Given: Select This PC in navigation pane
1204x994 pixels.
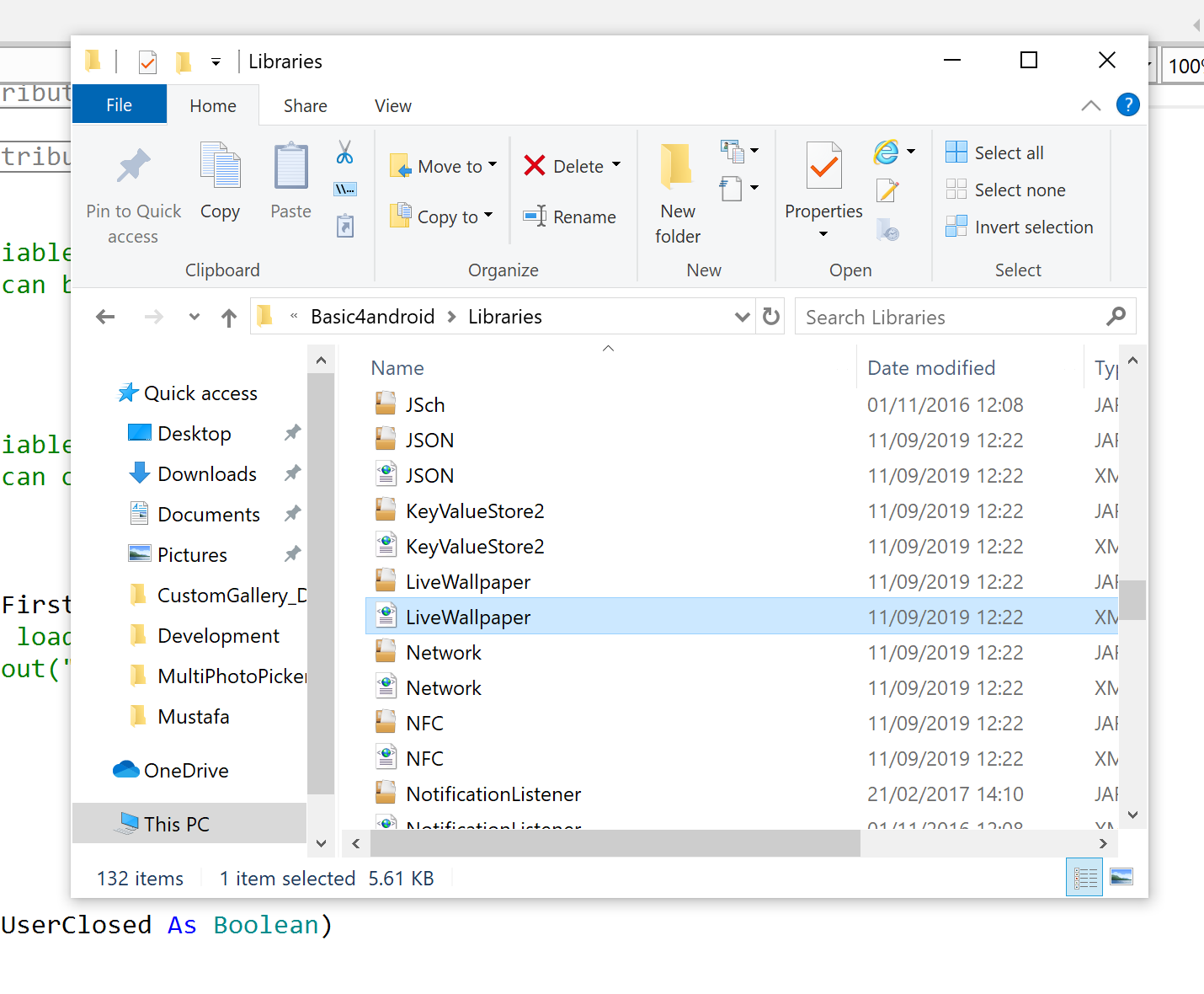Looking at the screenshot, I should point(189,824).
